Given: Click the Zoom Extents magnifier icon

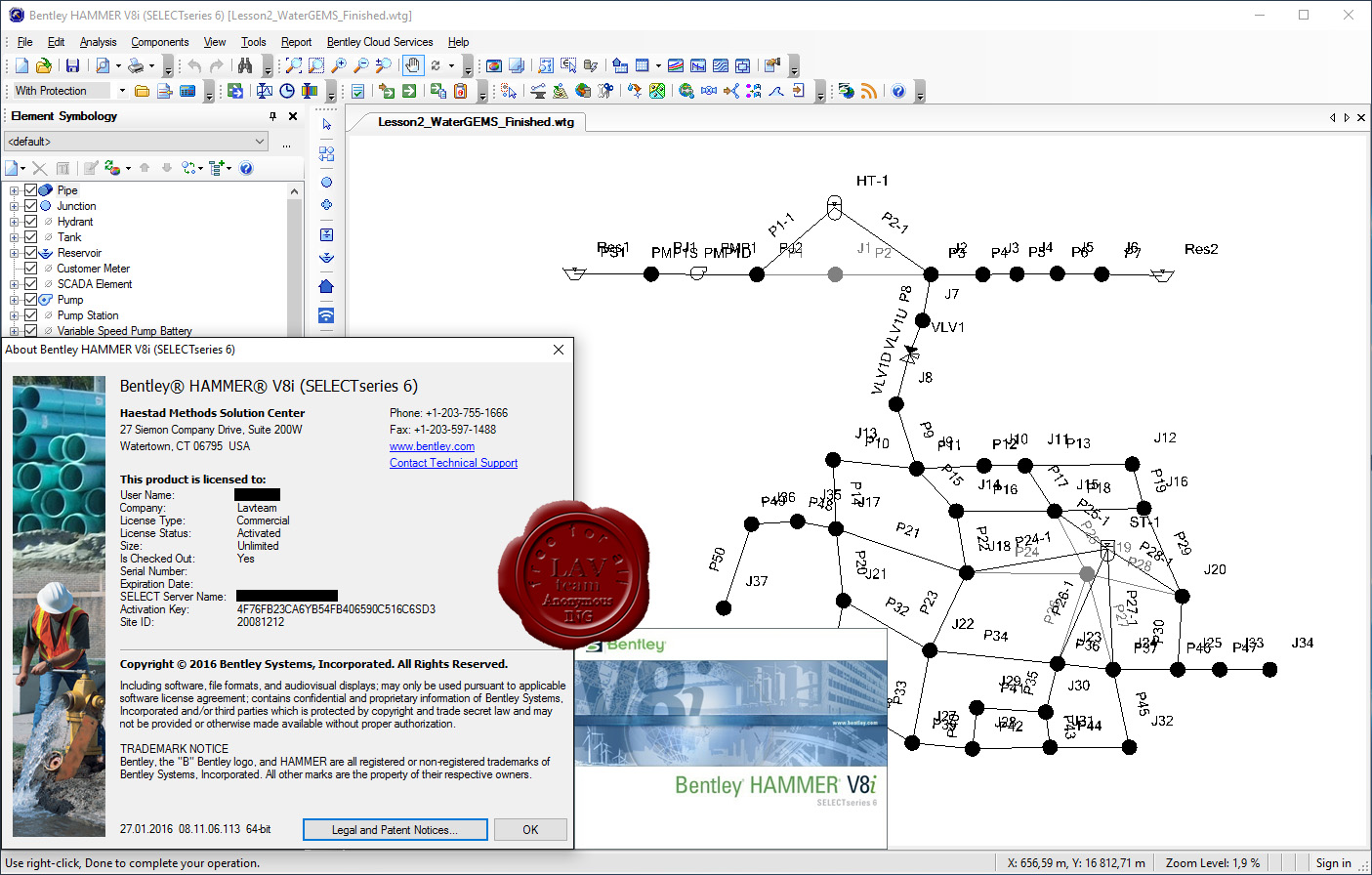Looking at the screenshot, I should (x=293, y=65).
